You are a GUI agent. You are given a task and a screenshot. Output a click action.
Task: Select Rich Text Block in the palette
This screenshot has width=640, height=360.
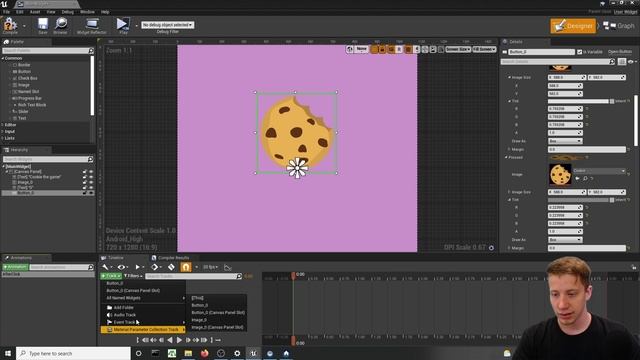pos(31,105)
